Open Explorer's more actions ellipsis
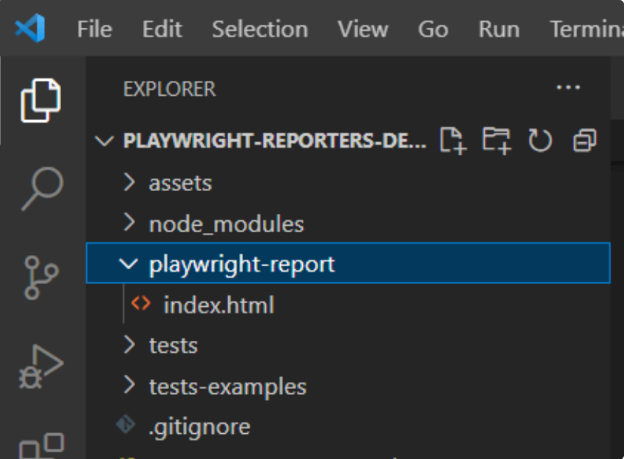The image size is (624, 459). [568, 89]
